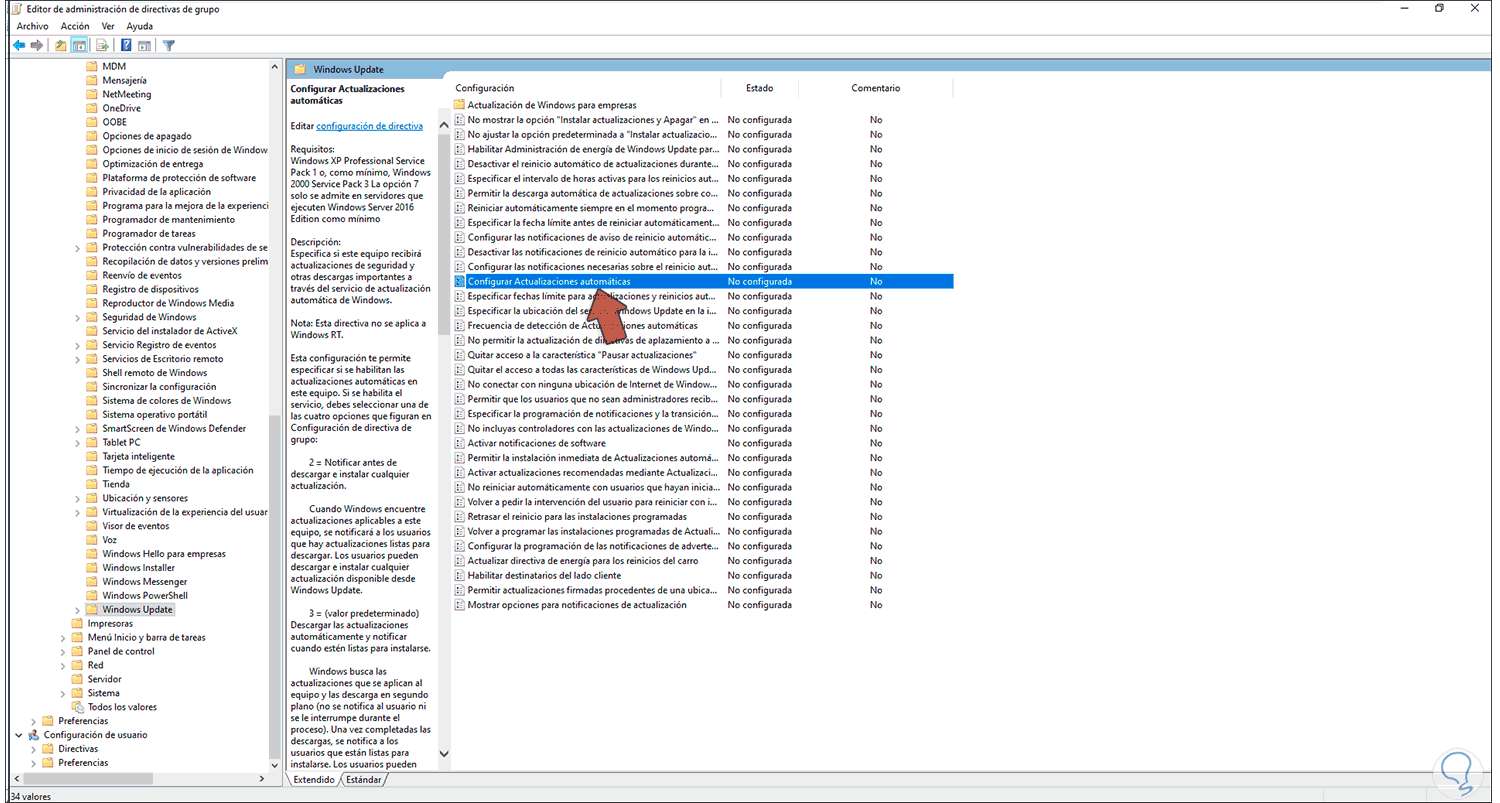
Task: Expand the Sistema tree node
Action: tap(63, 693)
